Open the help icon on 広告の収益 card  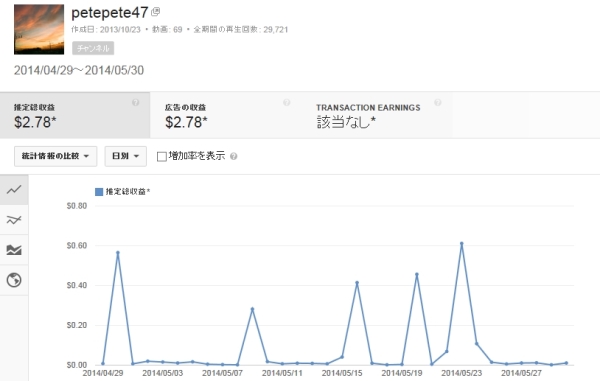pos(287,103)
